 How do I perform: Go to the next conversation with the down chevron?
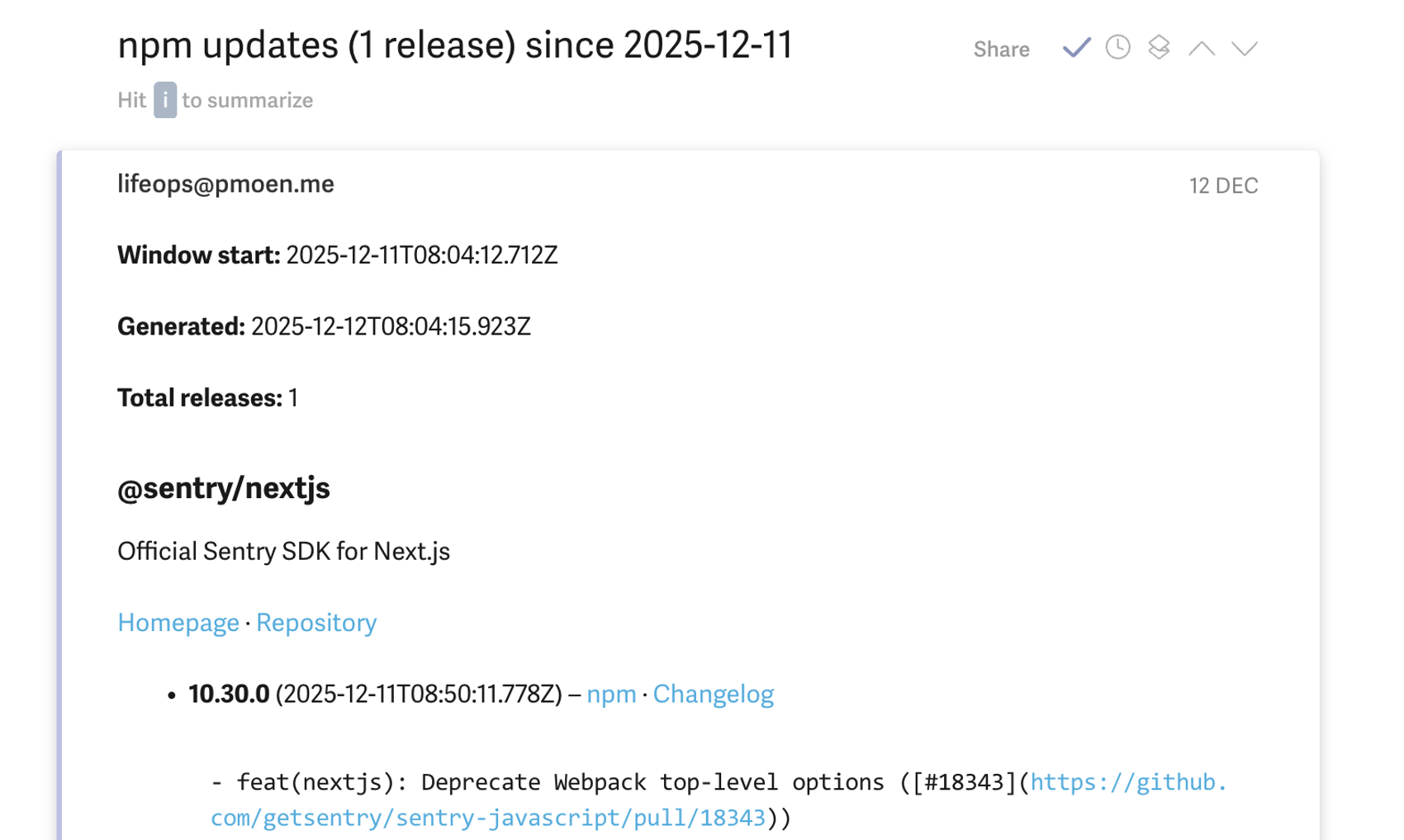(x=1244, y=49)
